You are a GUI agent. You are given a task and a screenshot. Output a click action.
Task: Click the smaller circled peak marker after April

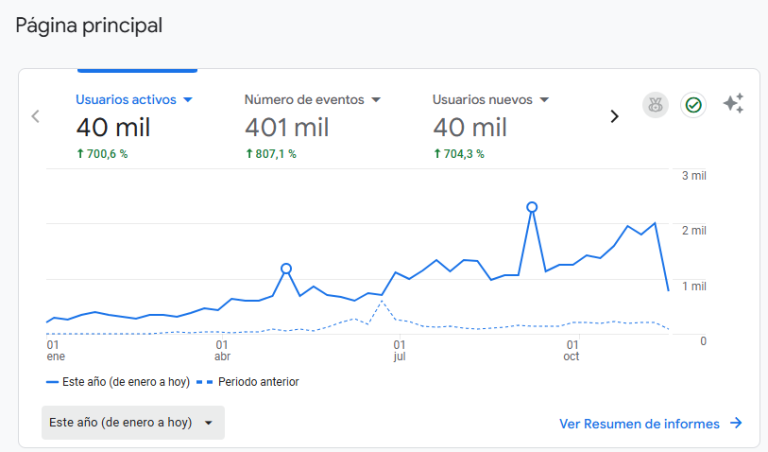287,268
